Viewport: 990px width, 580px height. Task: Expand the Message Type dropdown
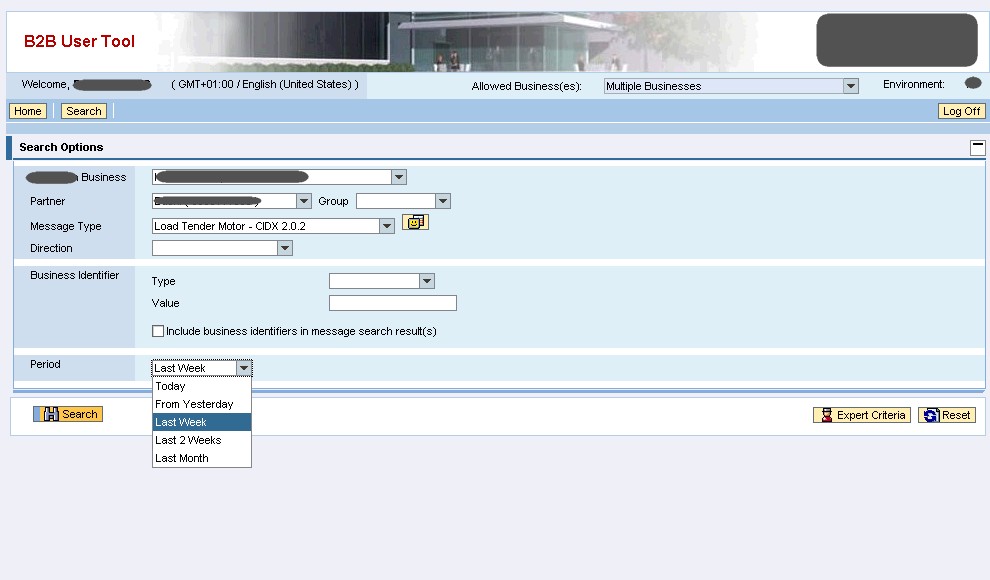[x=387, y=227]
